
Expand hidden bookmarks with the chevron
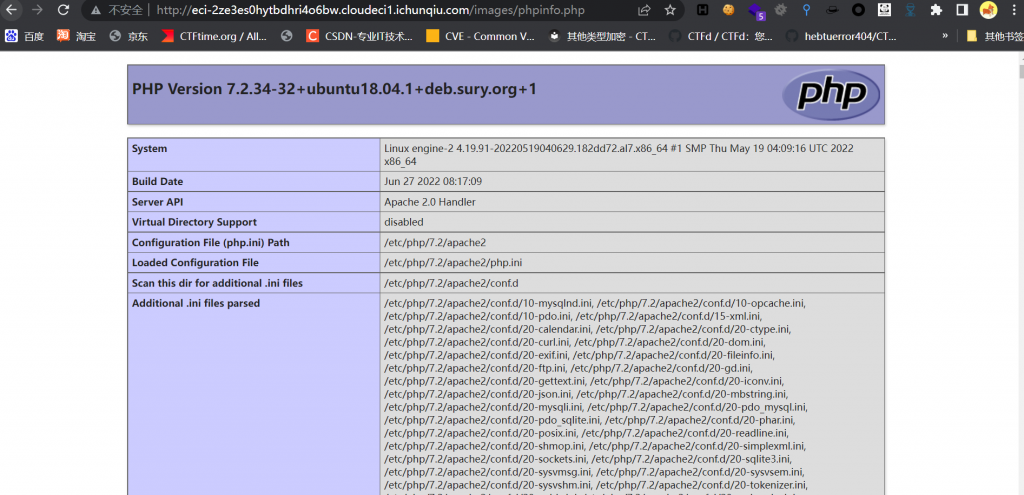(x=945, y=36)
